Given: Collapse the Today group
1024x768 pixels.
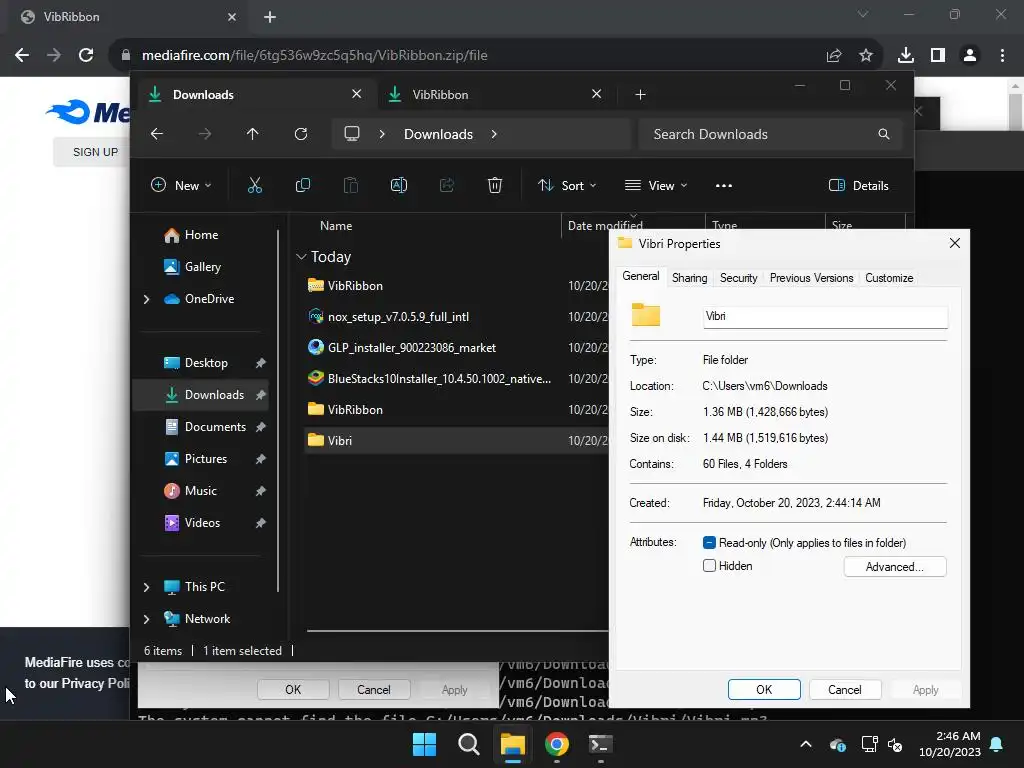Looking at the screenshot, I should click(301, 257).
